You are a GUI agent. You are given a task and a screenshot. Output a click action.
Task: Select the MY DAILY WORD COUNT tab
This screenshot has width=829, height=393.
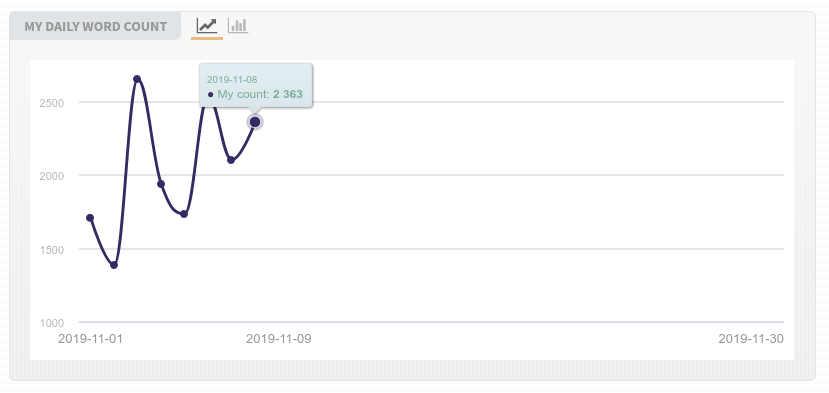(x=95, y=26)
